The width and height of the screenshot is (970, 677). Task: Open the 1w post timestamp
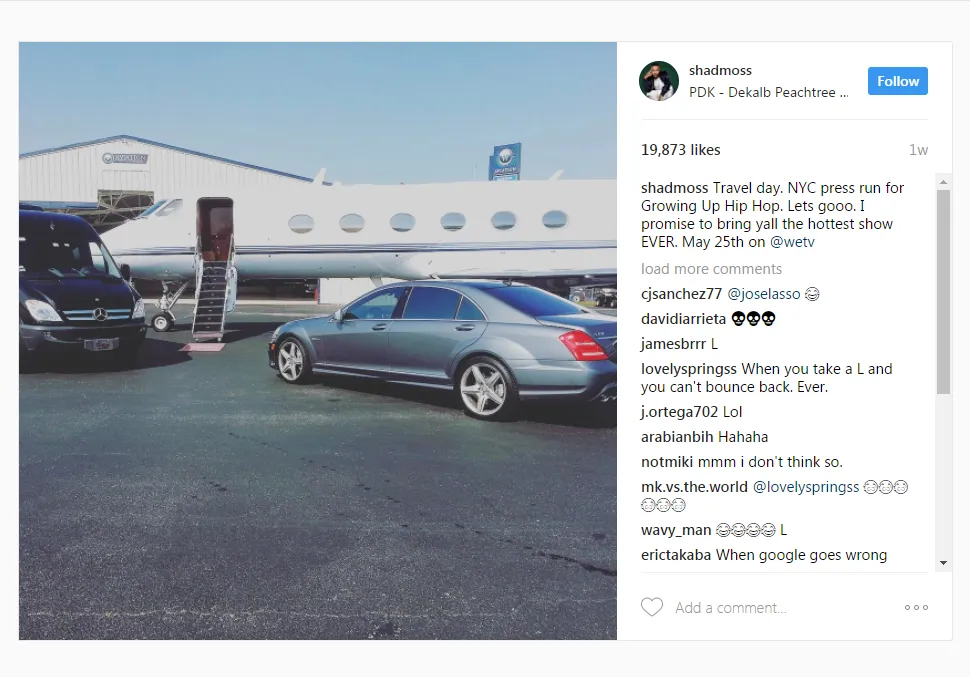tap(918, 150)
